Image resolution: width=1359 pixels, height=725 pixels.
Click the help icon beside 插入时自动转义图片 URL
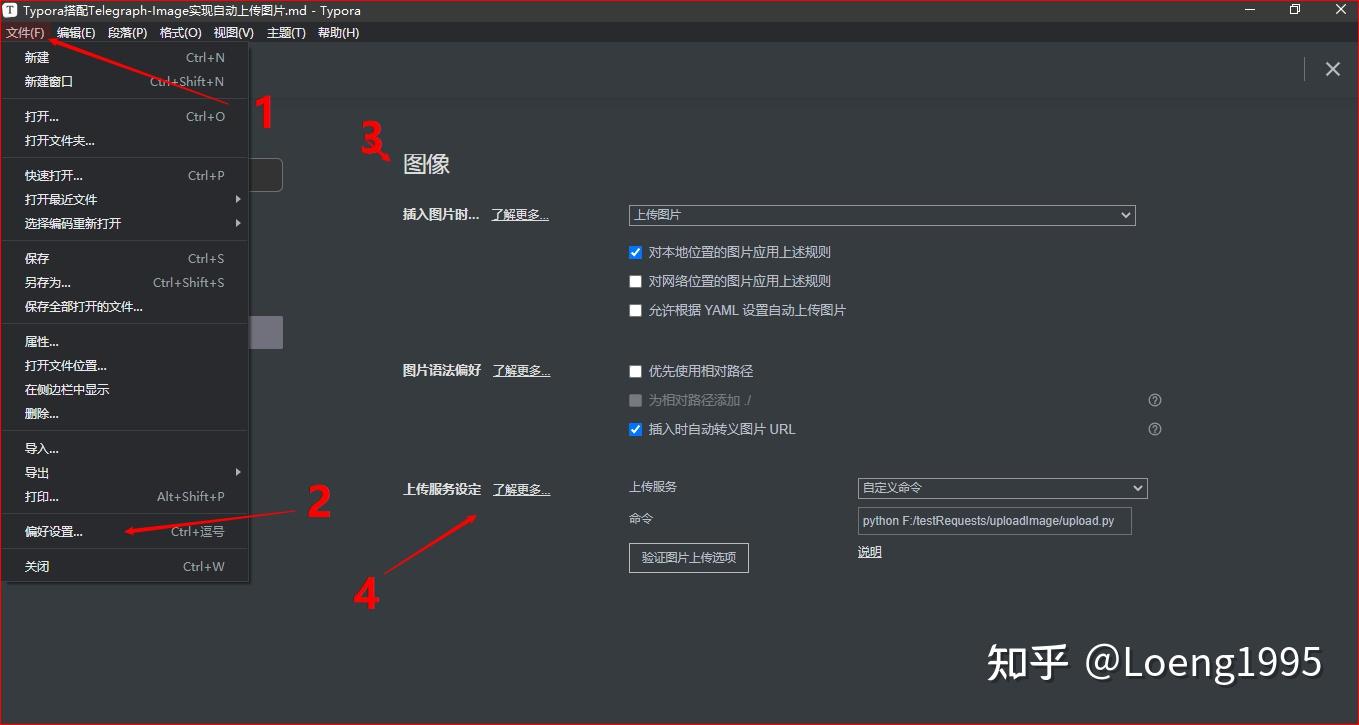[1154, 429]
